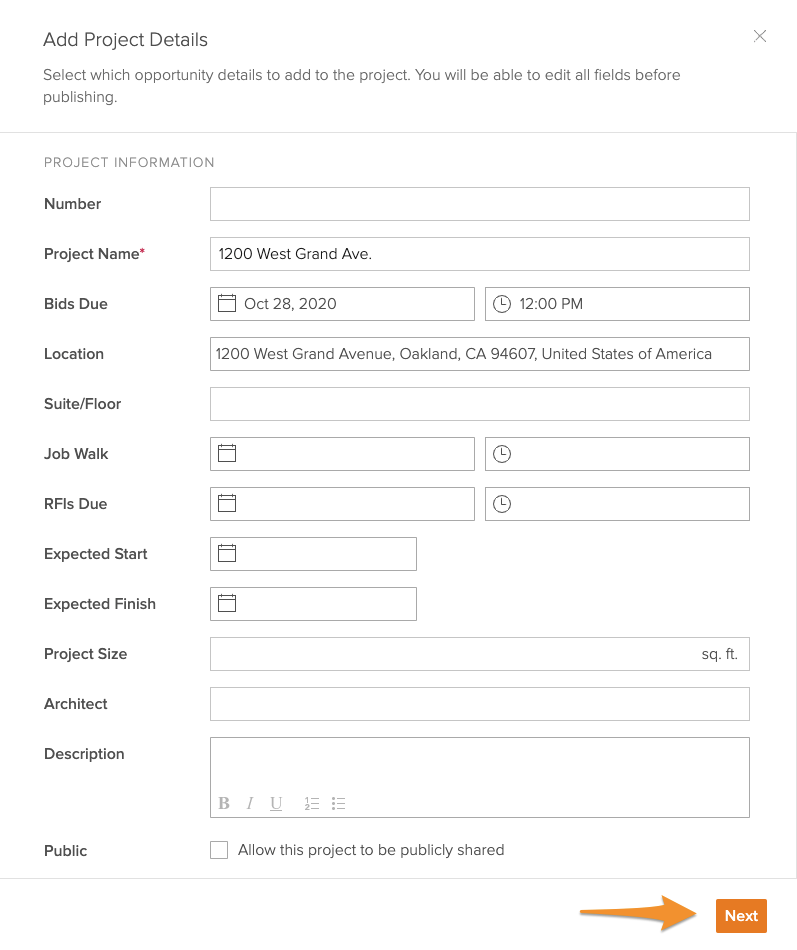This screenshot has height=950, width=797.
Task: Open the Expected Start calendar picker
Action: (x=227, y=554)
